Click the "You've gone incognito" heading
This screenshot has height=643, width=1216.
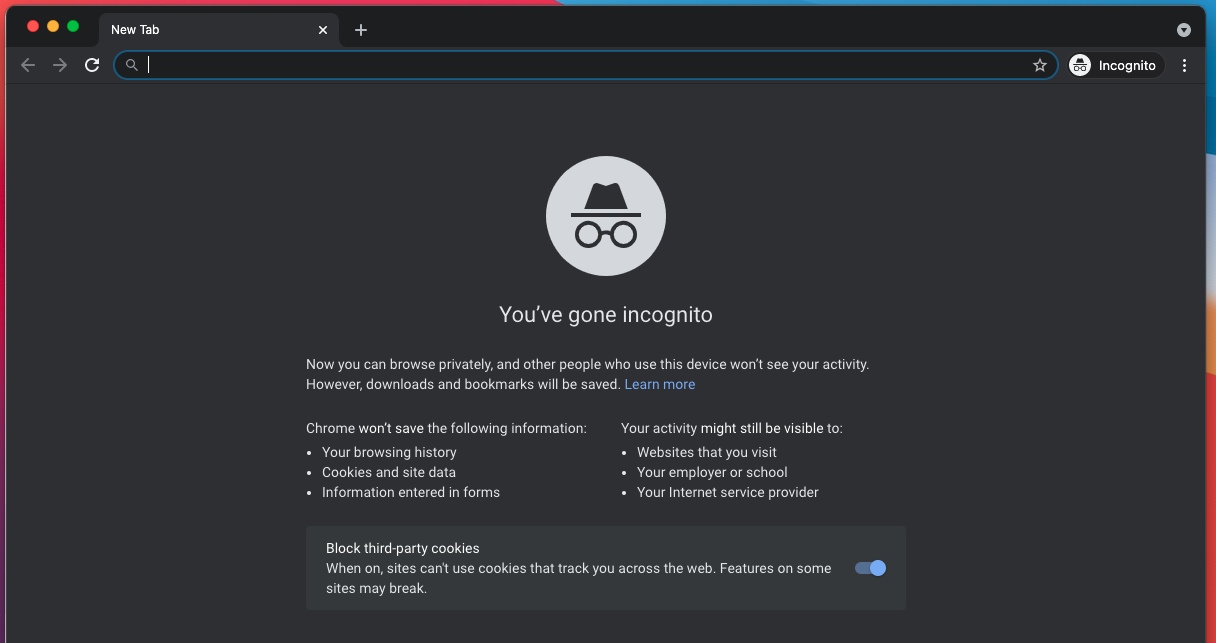(606, 315)
